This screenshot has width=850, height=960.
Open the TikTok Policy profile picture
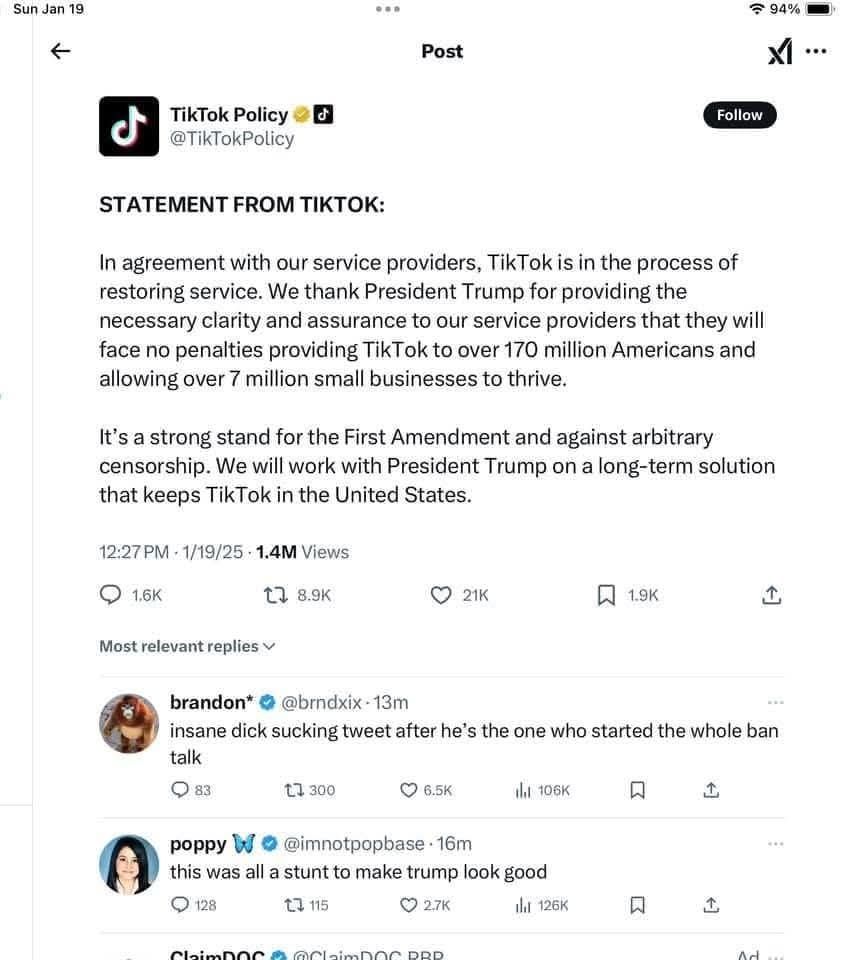click(129, 126)
